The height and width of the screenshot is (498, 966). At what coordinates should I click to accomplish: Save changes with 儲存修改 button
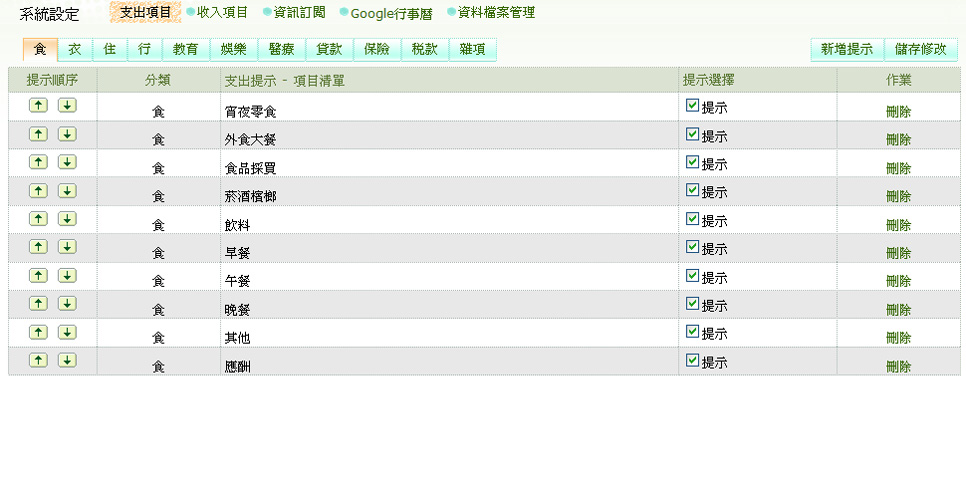tap(921, 49)
